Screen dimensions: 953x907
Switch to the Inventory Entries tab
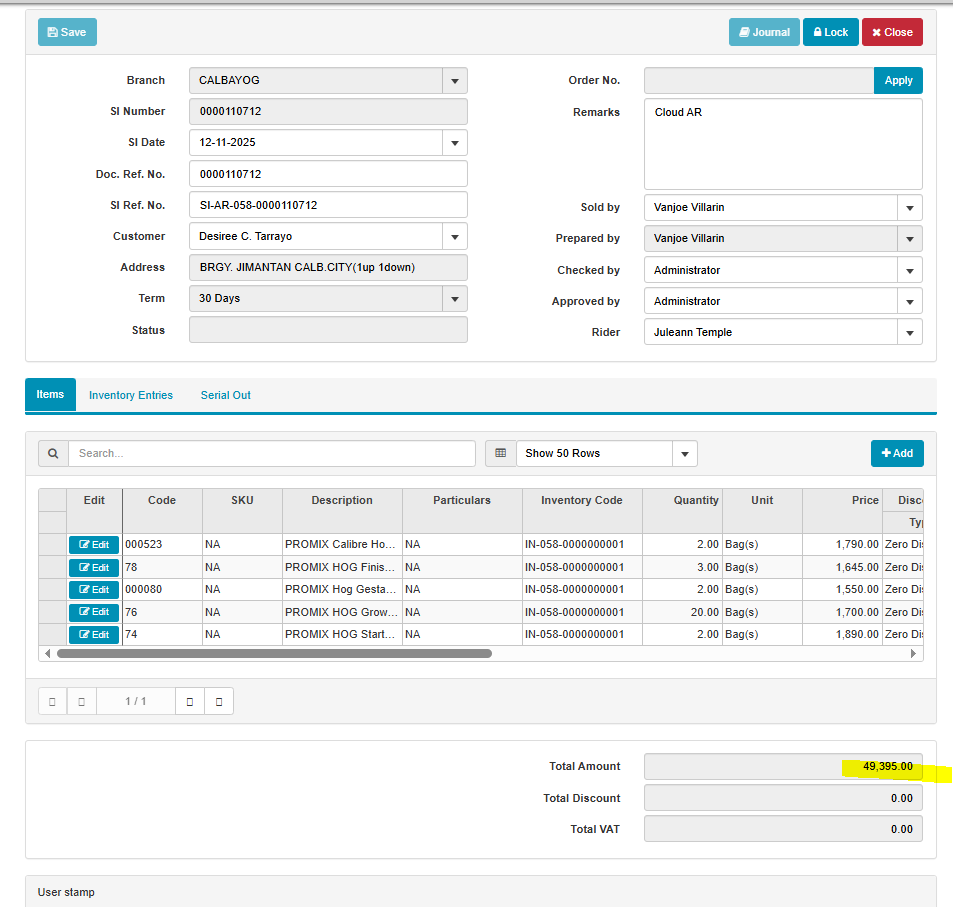point(131,395)
